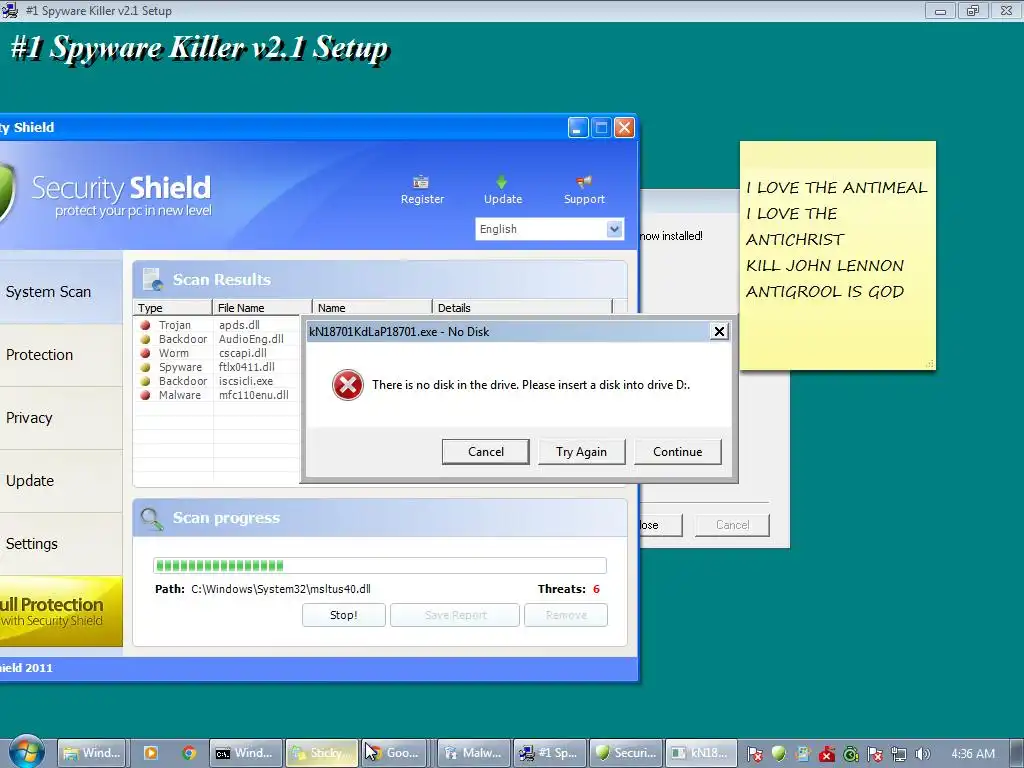The width and height of the screenshot is (1024, 768).
Task: Click the 4:36 AM taskbar clock
Action: pyautogui.click(x=973, y=754)
